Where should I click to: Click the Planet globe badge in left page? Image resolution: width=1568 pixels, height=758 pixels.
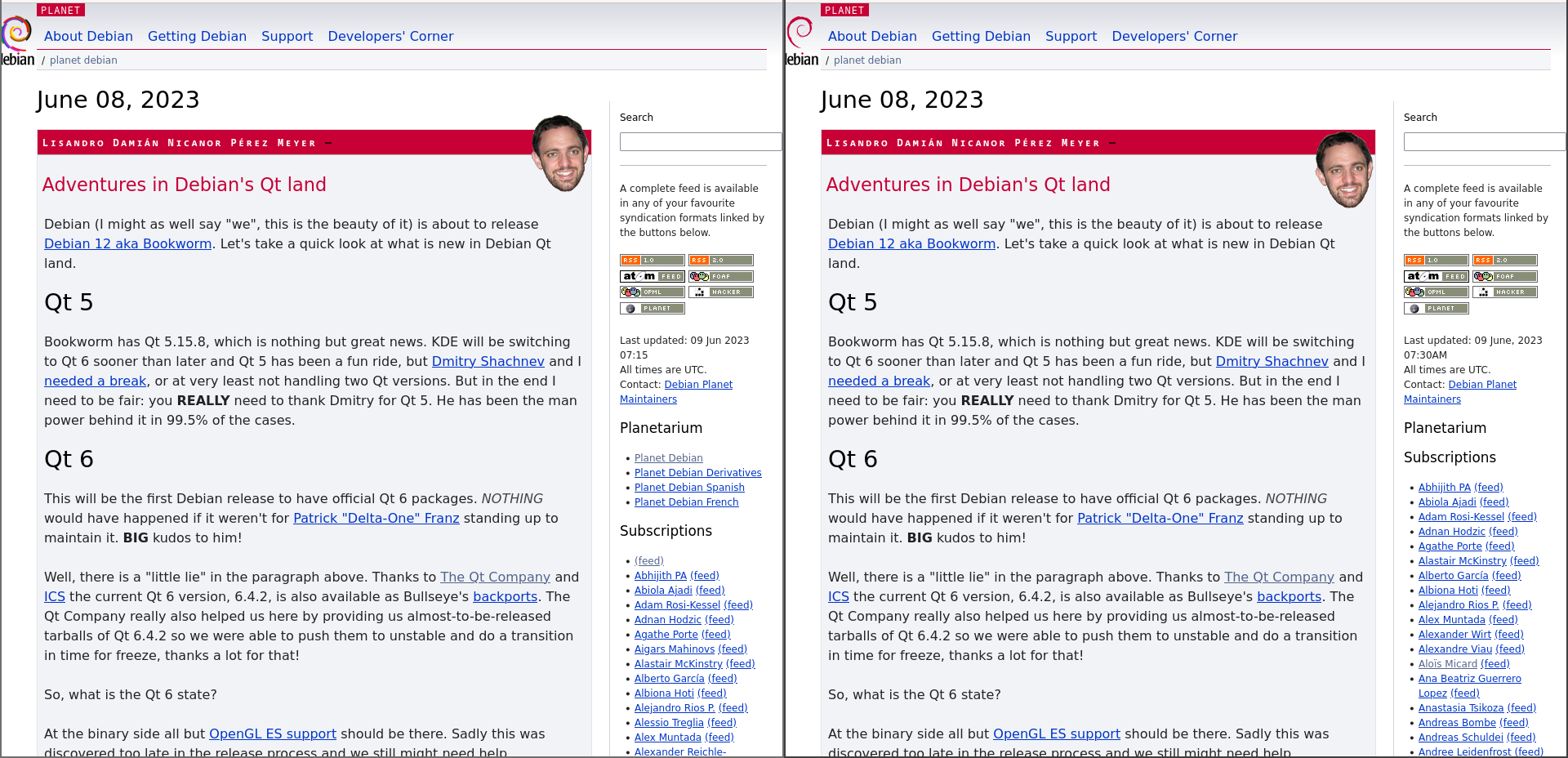[652, 308]
